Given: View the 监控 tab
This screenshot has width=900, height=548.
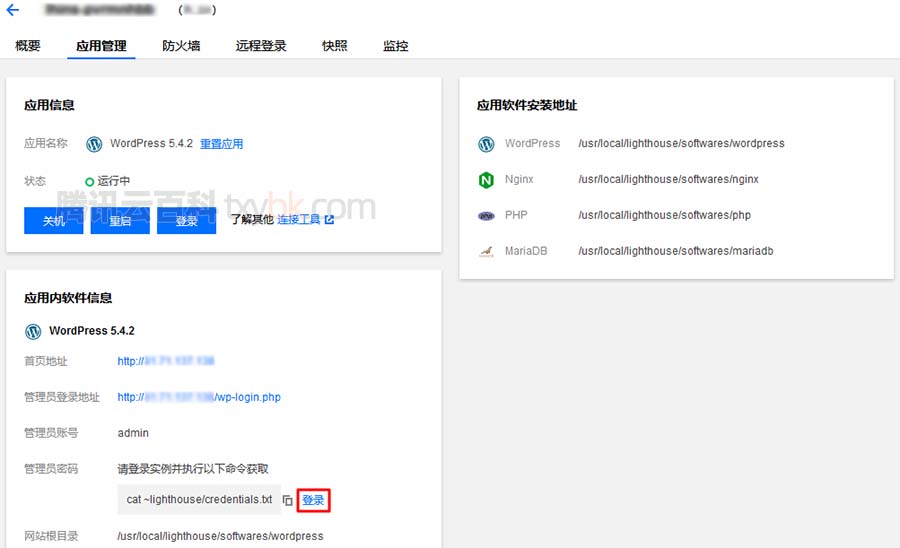Looking at the screenshot, I should tap(395, 46).
